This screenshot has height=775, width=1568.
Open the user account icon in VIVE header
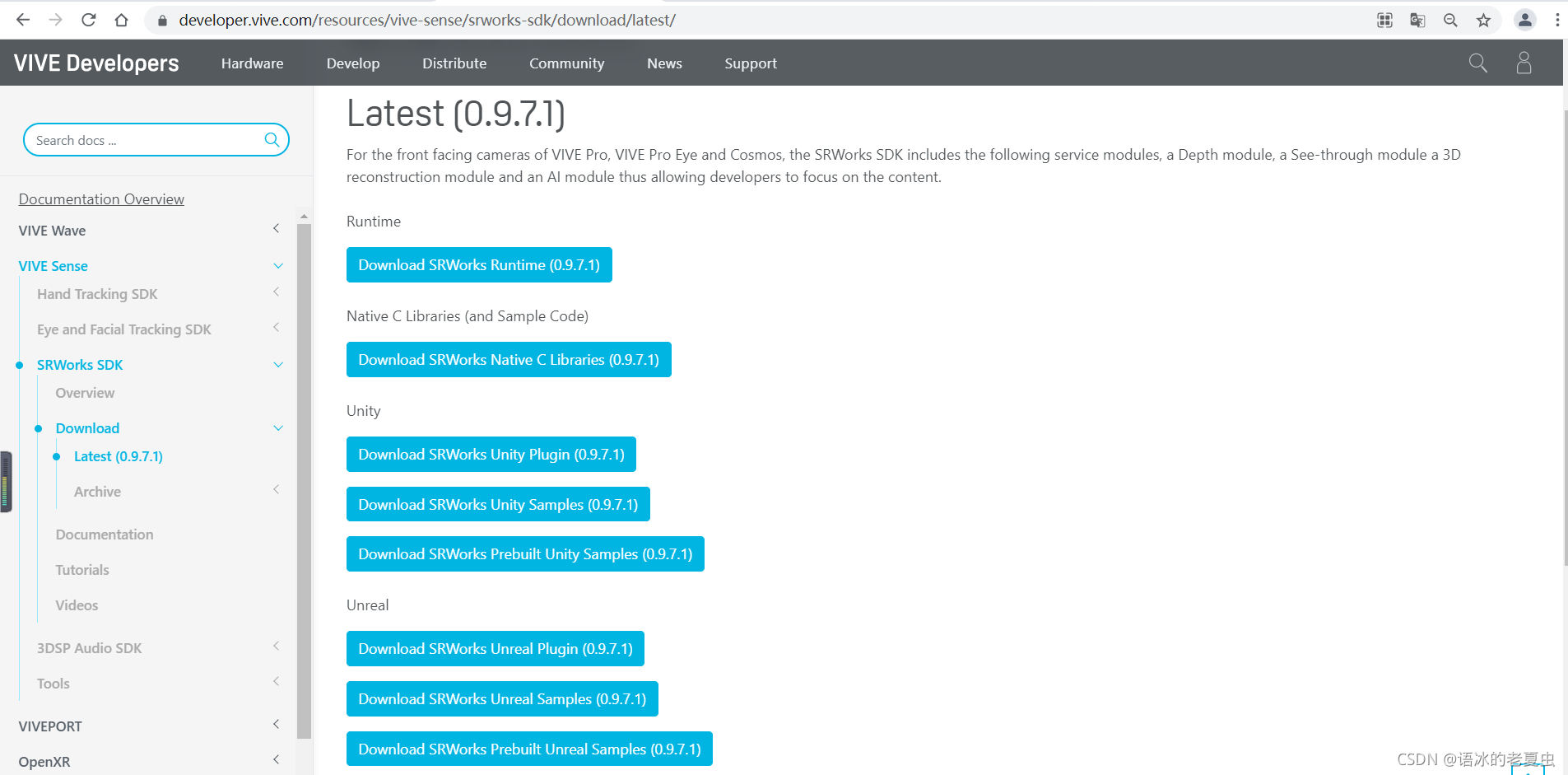[1524, 63]
